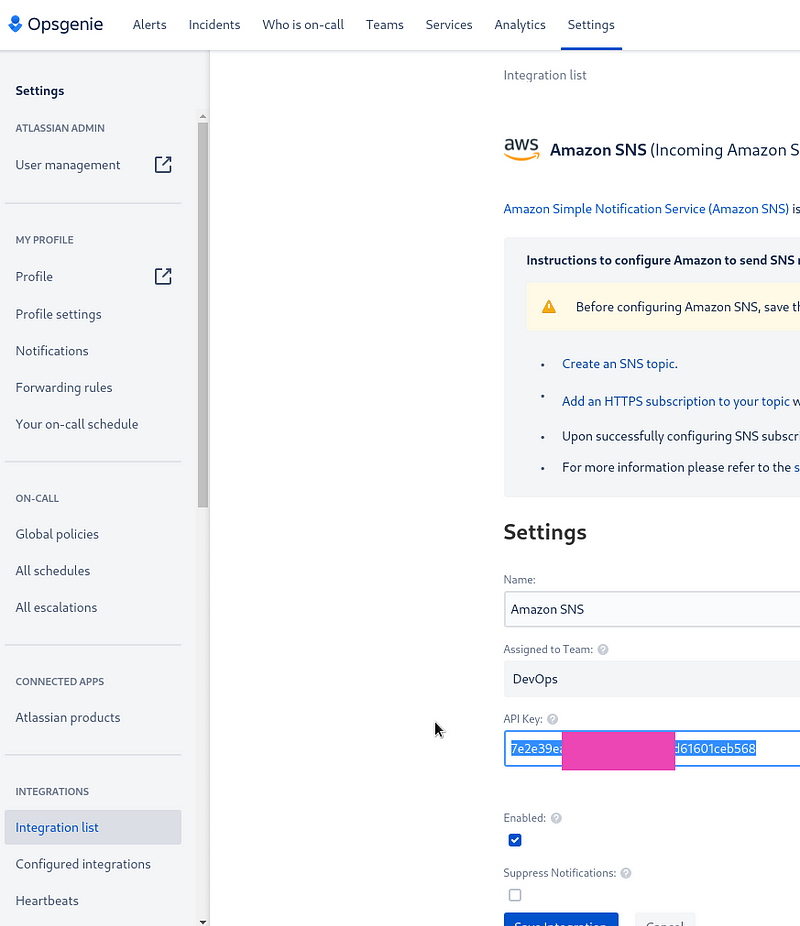Click the sidebar scrollbar thumb
This screenshot has height=926, width=800.
(x=203, y=315)
